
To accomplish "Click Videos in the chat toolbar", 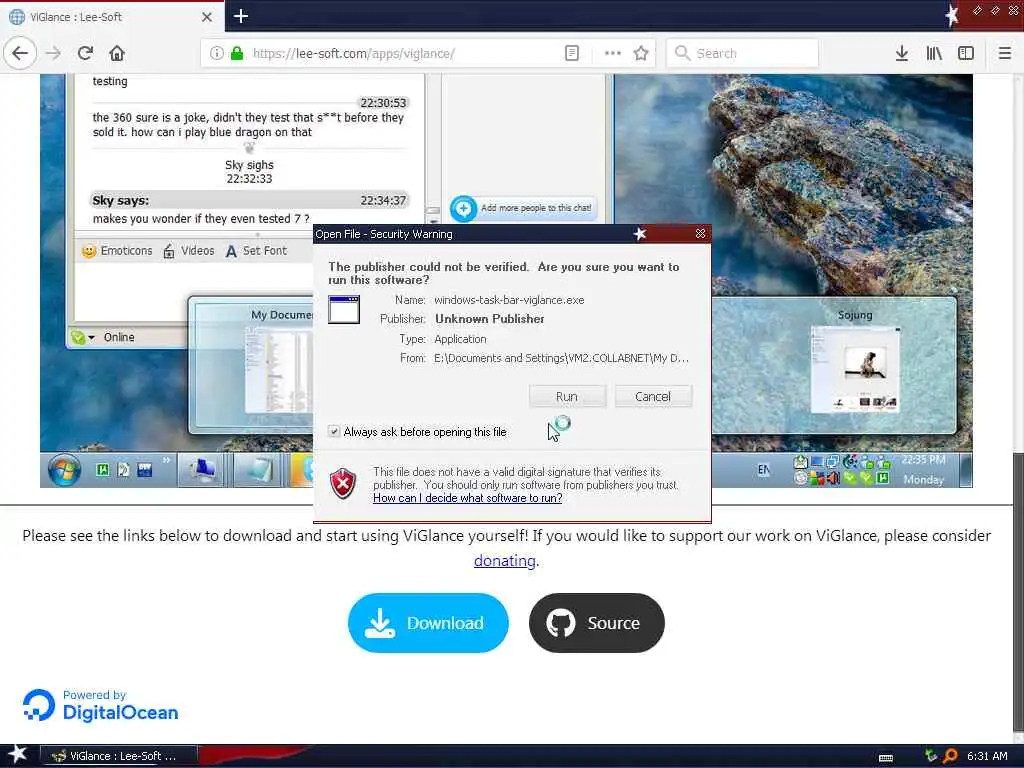I will click(188, 251).
